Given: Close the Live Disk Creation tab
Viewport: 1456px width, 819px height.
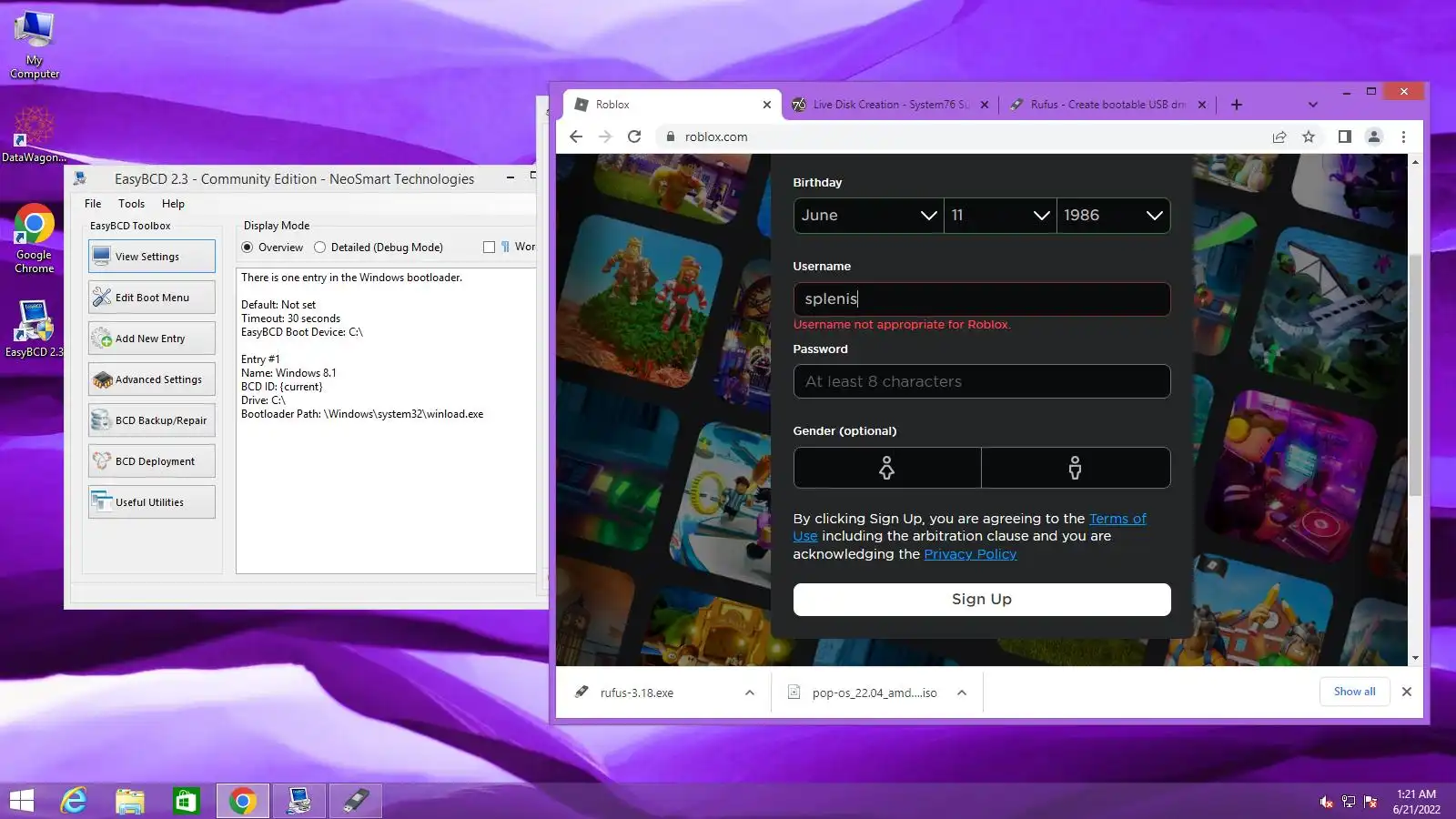Looking at the screenshot, I should pyautogui.click(x=985, y=105).
